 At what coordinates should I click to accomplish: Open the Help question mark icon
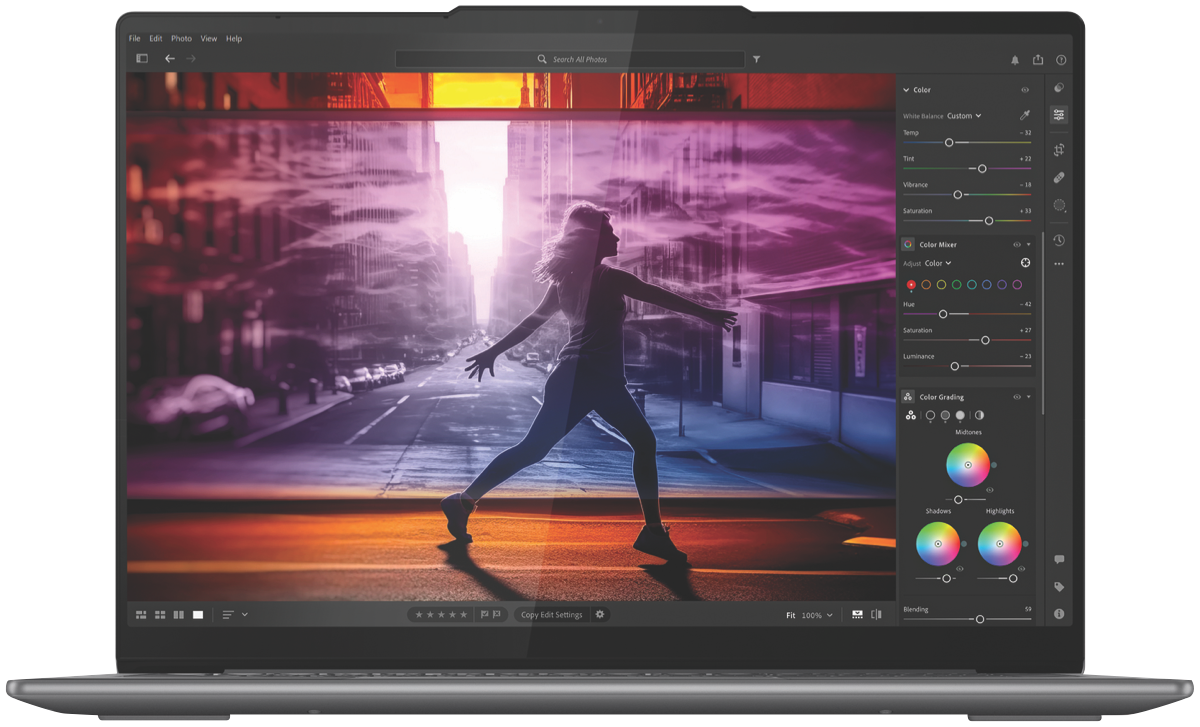point(1061,60)
